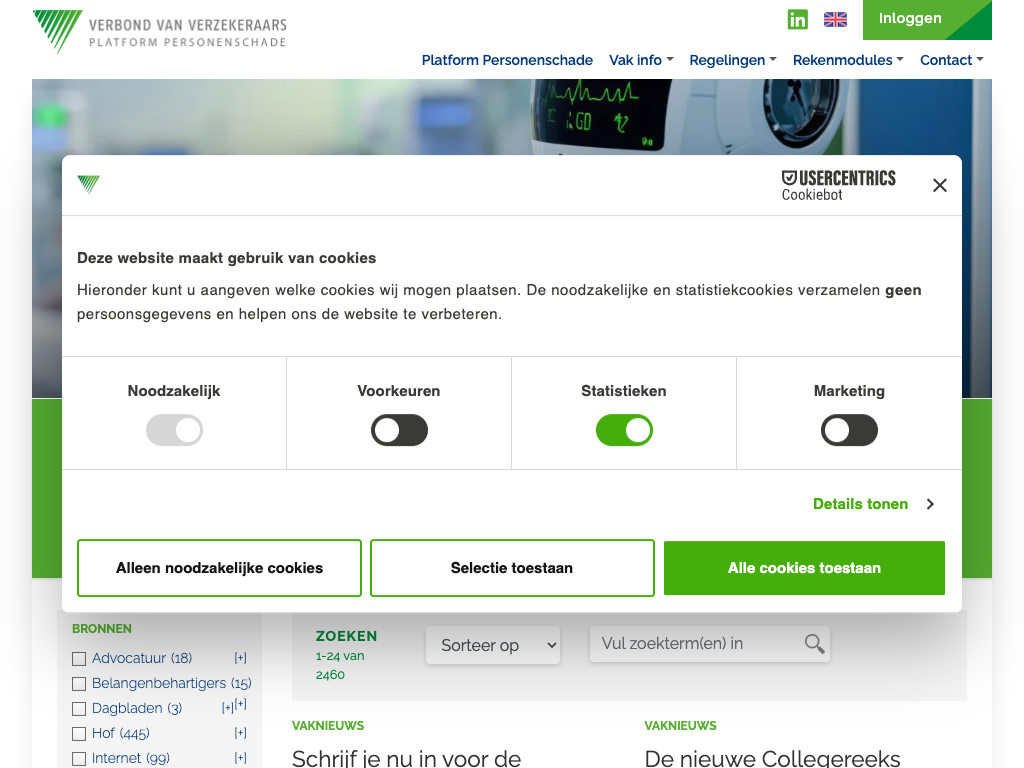The width and height of the screenshot is (1024, 768).
Task: Enable the Voorkeuren cookies switch
Action: pos(399,430)
